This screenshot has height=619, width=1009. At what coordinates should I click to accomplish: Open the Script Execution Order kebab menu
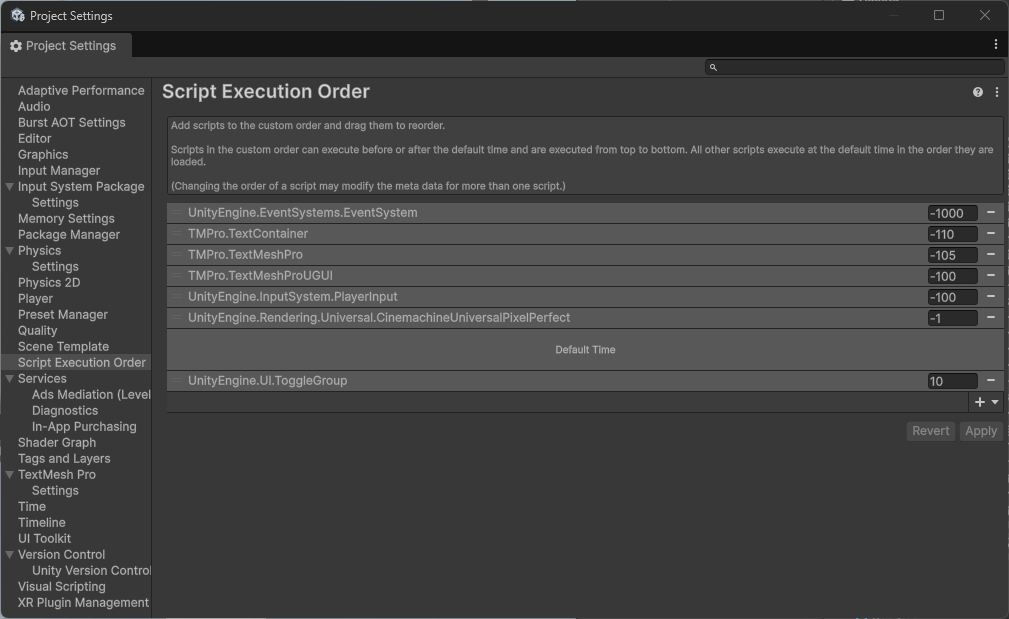pyautogui.click(x=997, y=92)
